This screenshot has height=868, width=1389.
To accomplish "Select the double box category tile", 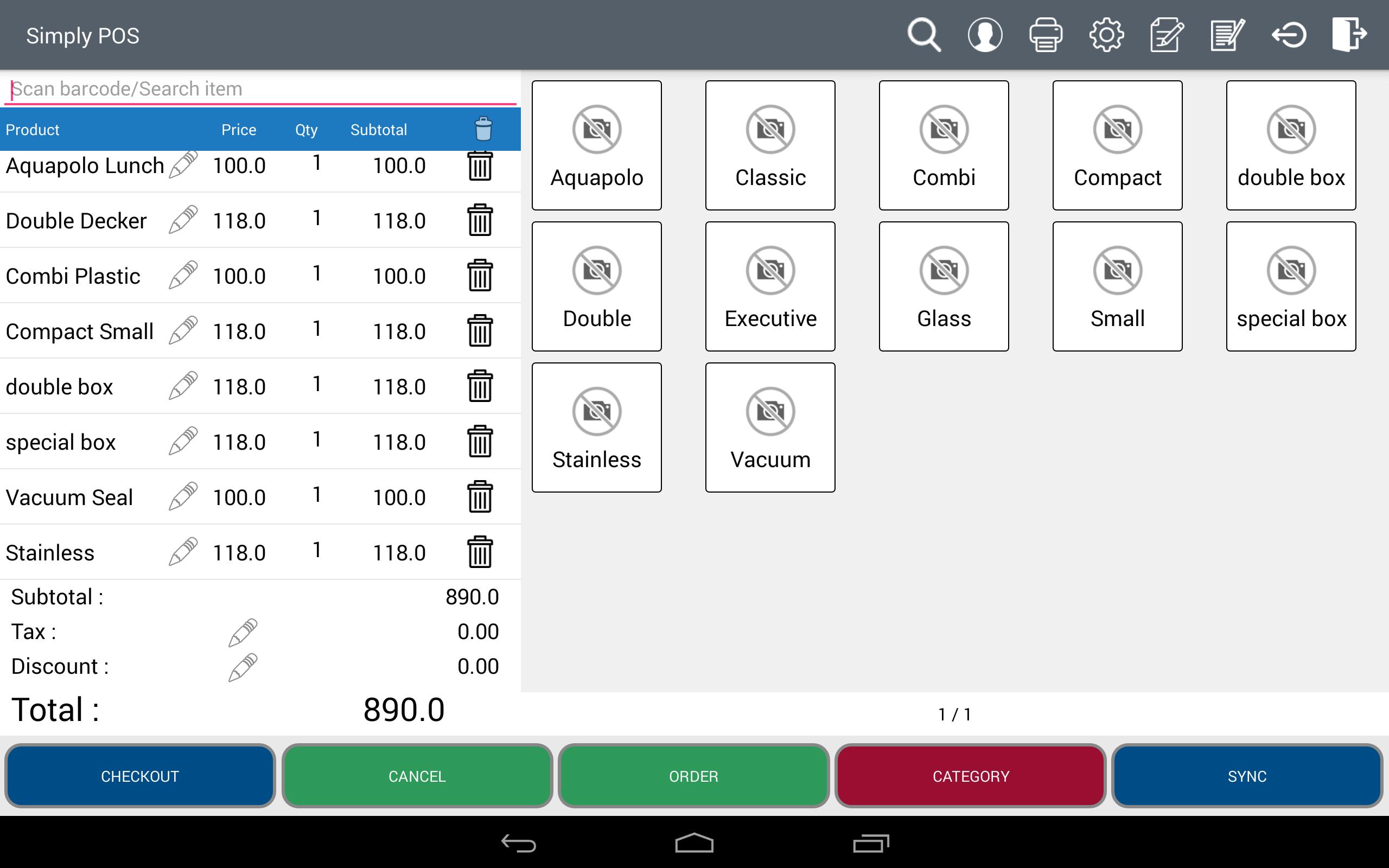I will point(1291,144).
